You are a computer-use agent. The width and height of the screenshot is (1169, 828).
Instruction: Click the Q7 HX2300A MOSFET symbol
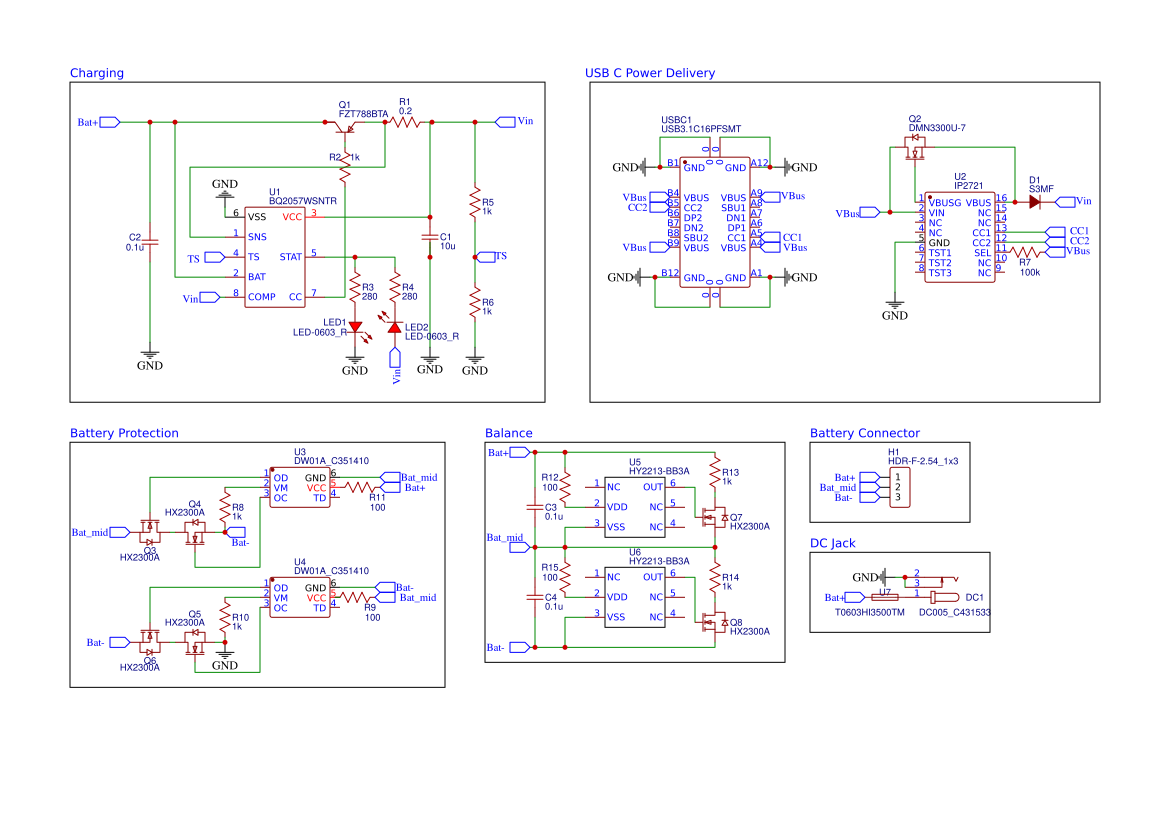[x=714, y=517]
